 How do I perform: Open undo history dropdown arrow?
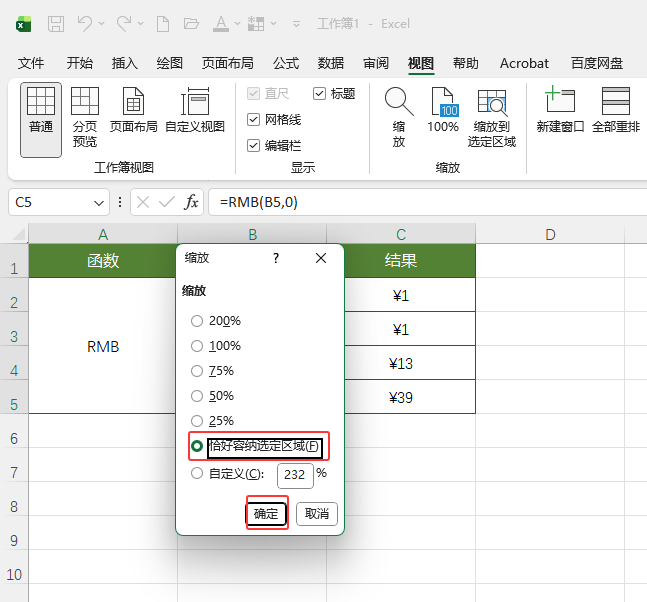pyautogui.click(x=102, y=24)
